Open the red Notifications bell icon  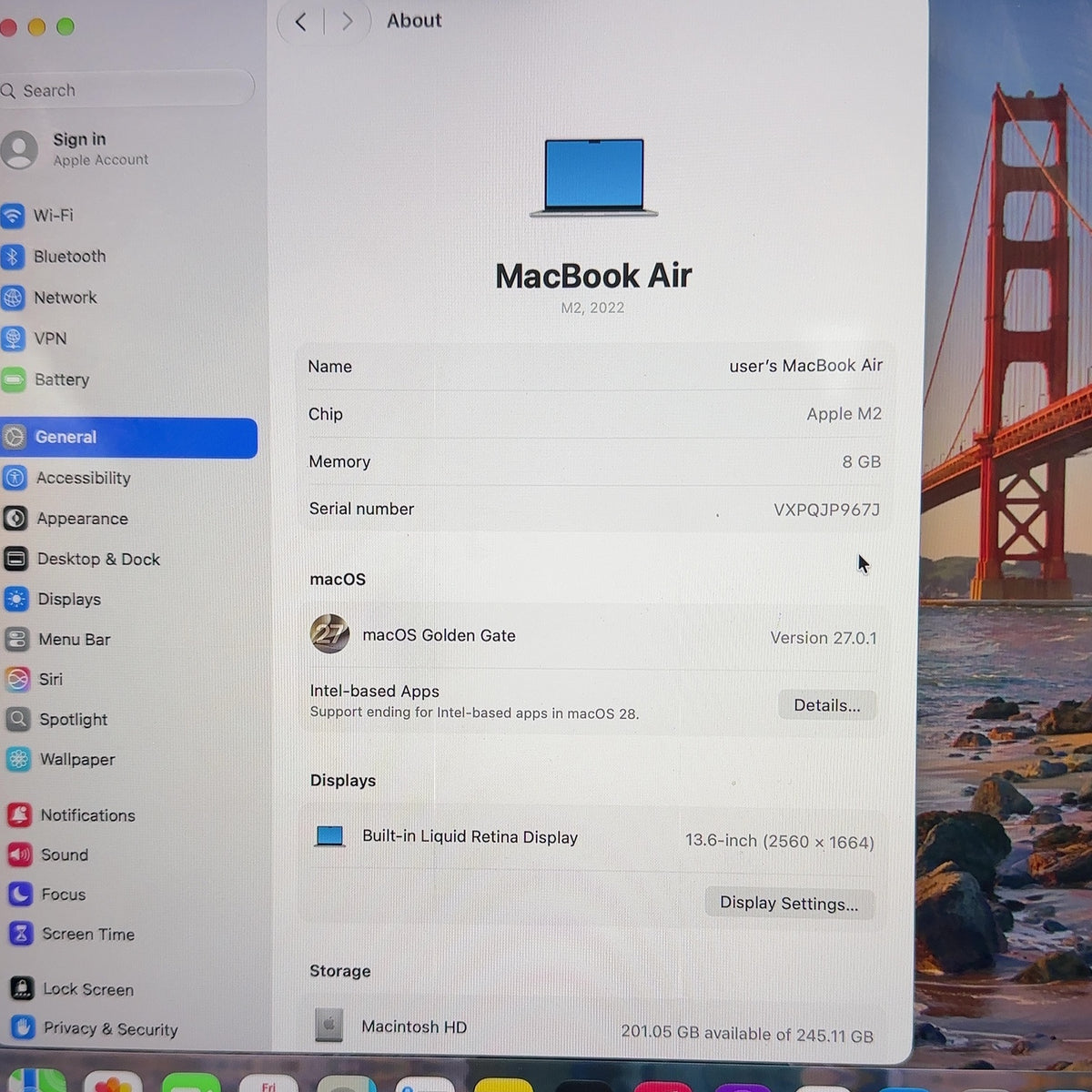[x=19, y=814]
